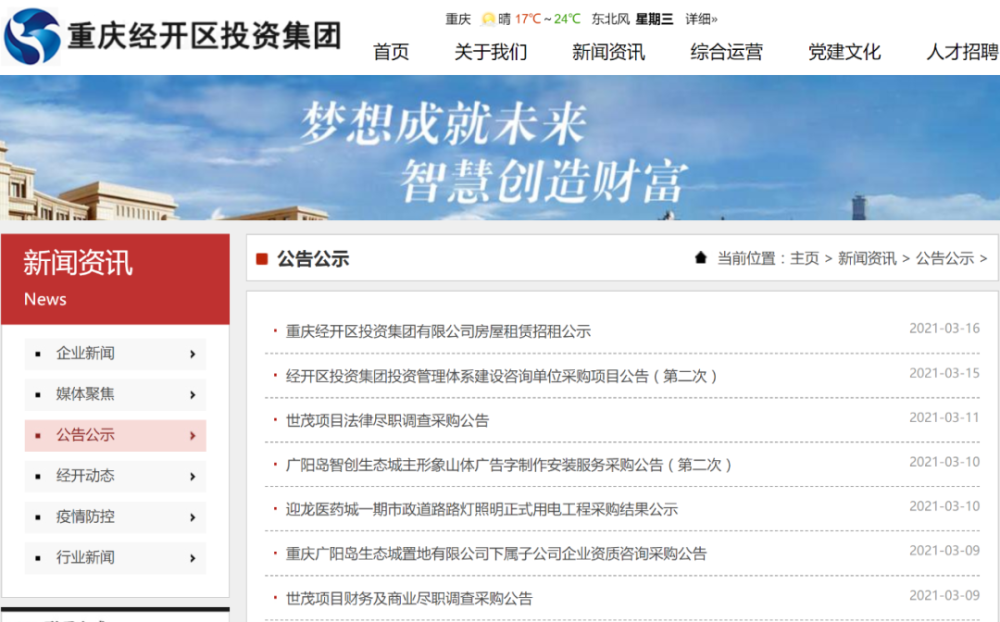Click the 梦想成就未来 banner image
This screenshot has height=622, width=1000.
pos(500,148)
